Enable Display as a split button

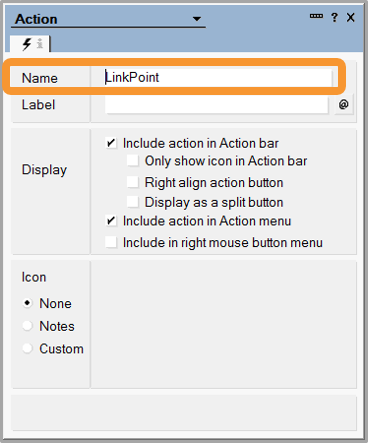[x=133, y=202]
